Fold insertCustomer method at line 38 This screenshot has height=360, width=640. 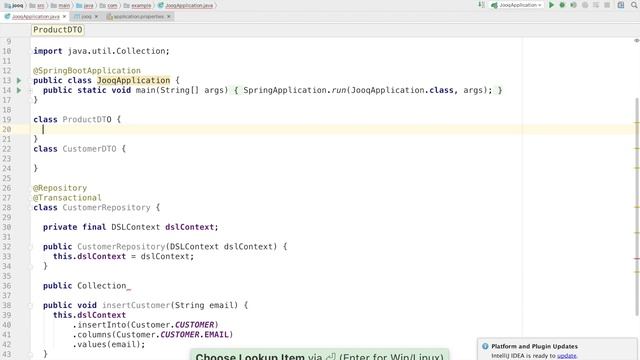[31, 305]
